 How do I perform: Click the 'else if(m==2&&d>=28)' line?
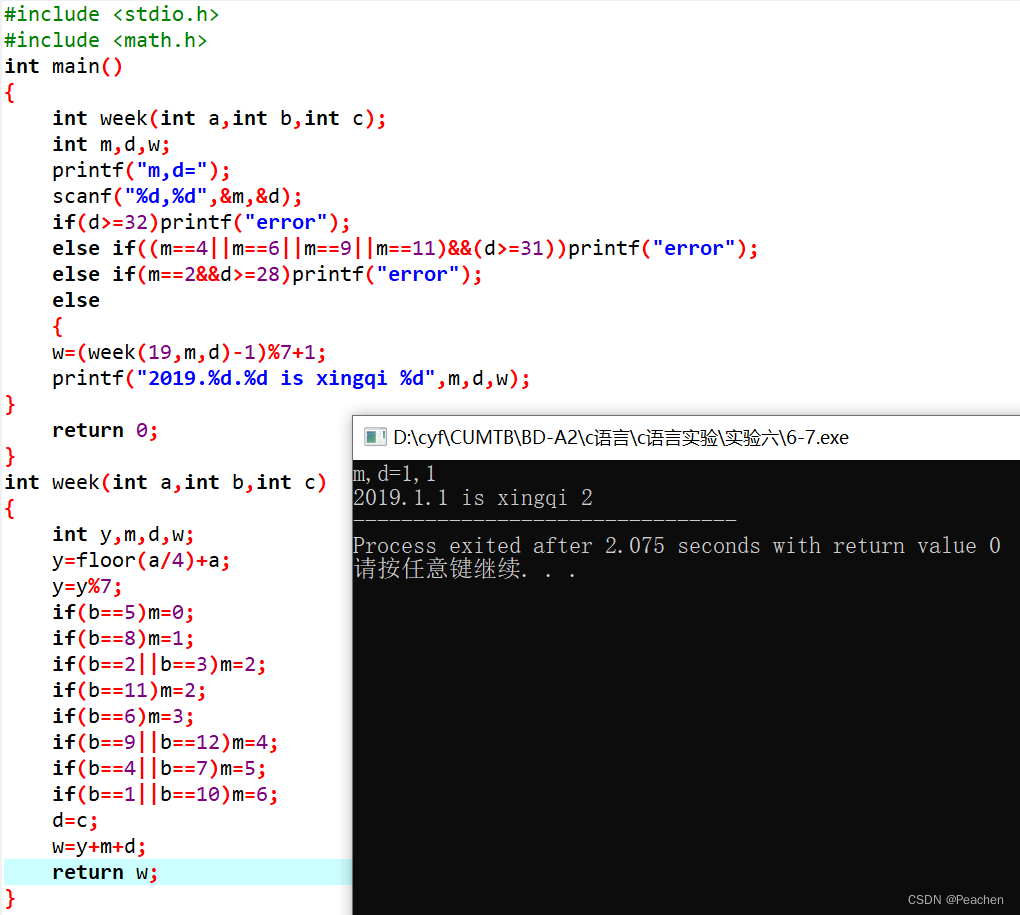pos(267,274)
